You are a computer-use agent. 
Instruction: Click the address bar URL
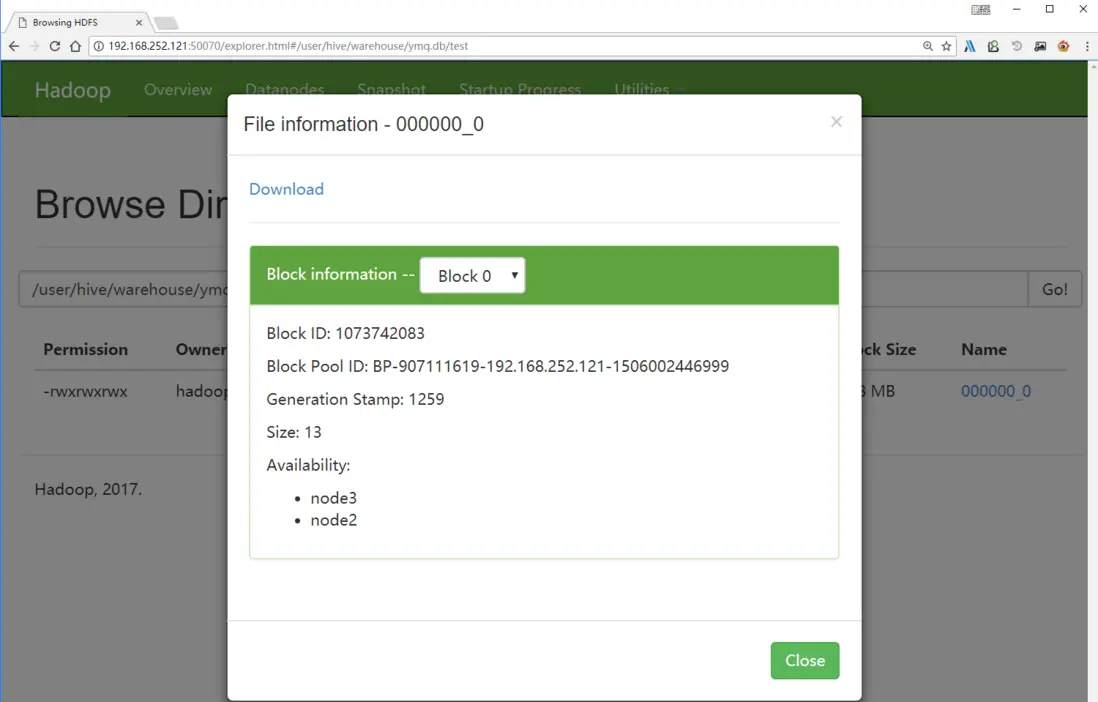coord(289,46)
